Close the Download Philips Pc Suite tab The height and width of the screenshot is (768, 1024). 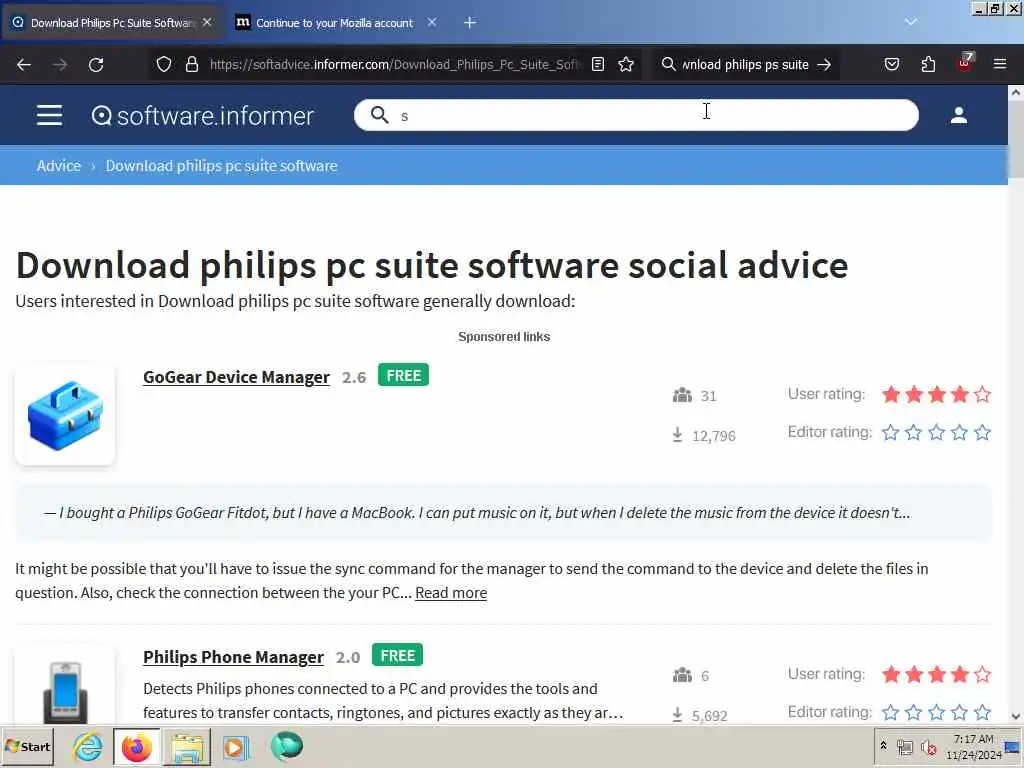207,22
